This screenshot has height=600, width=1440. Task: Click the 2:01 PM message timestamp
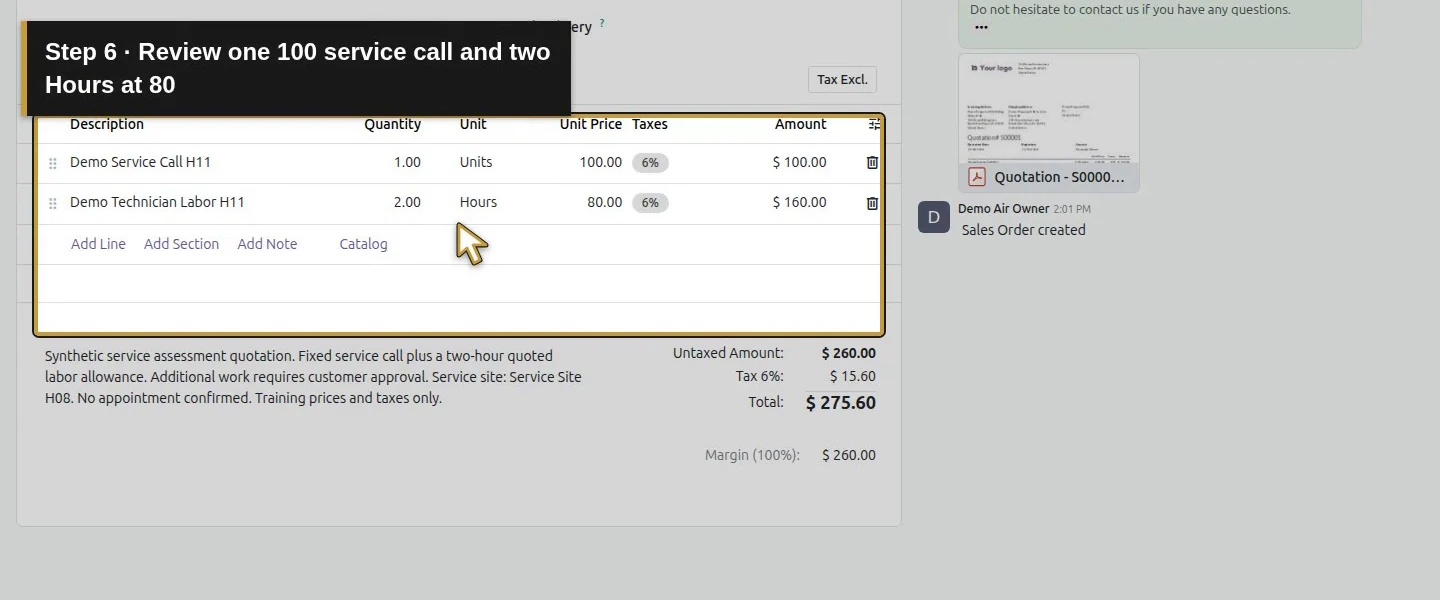pos(1072,209)
